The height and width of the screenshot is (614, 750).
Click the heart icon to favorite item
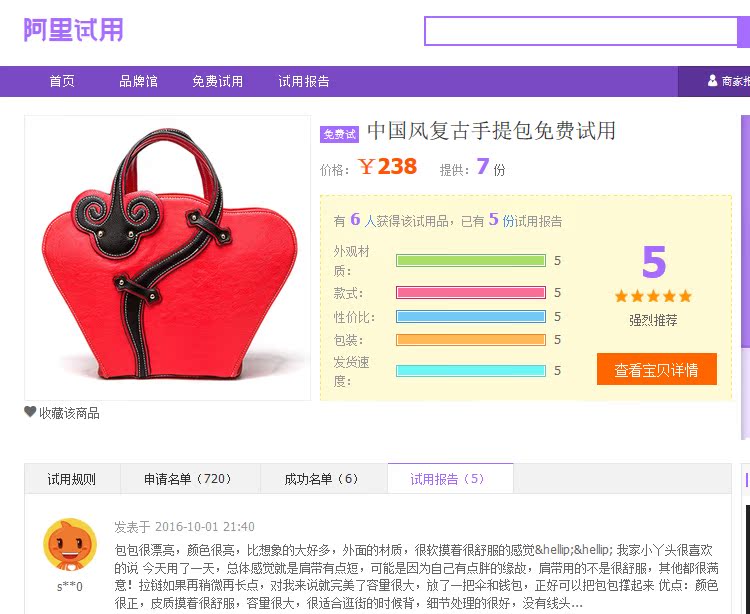point(30,411)
